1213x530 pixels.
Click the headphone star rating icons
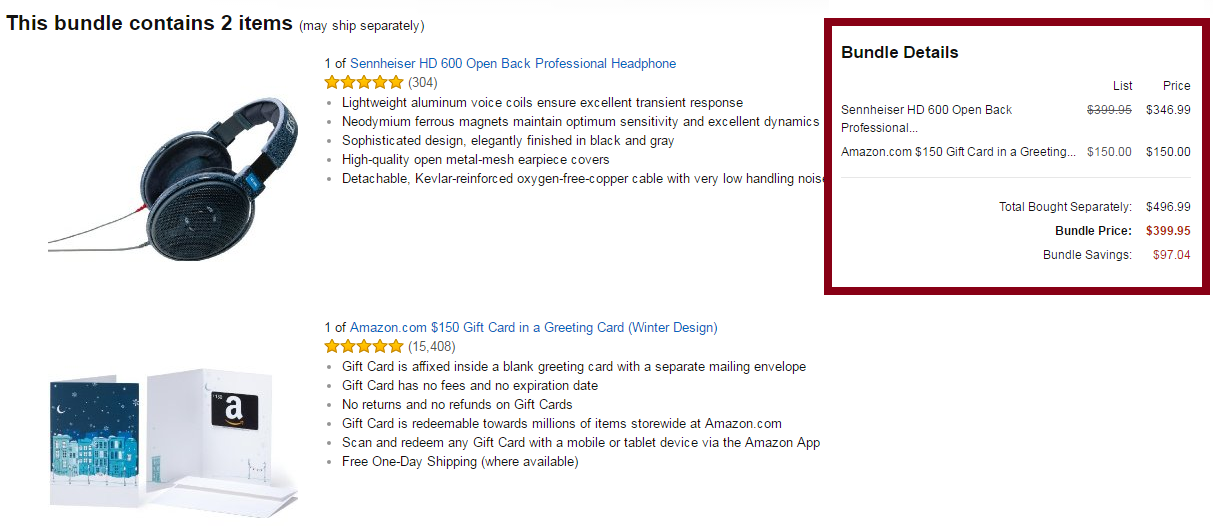[364, 82]
